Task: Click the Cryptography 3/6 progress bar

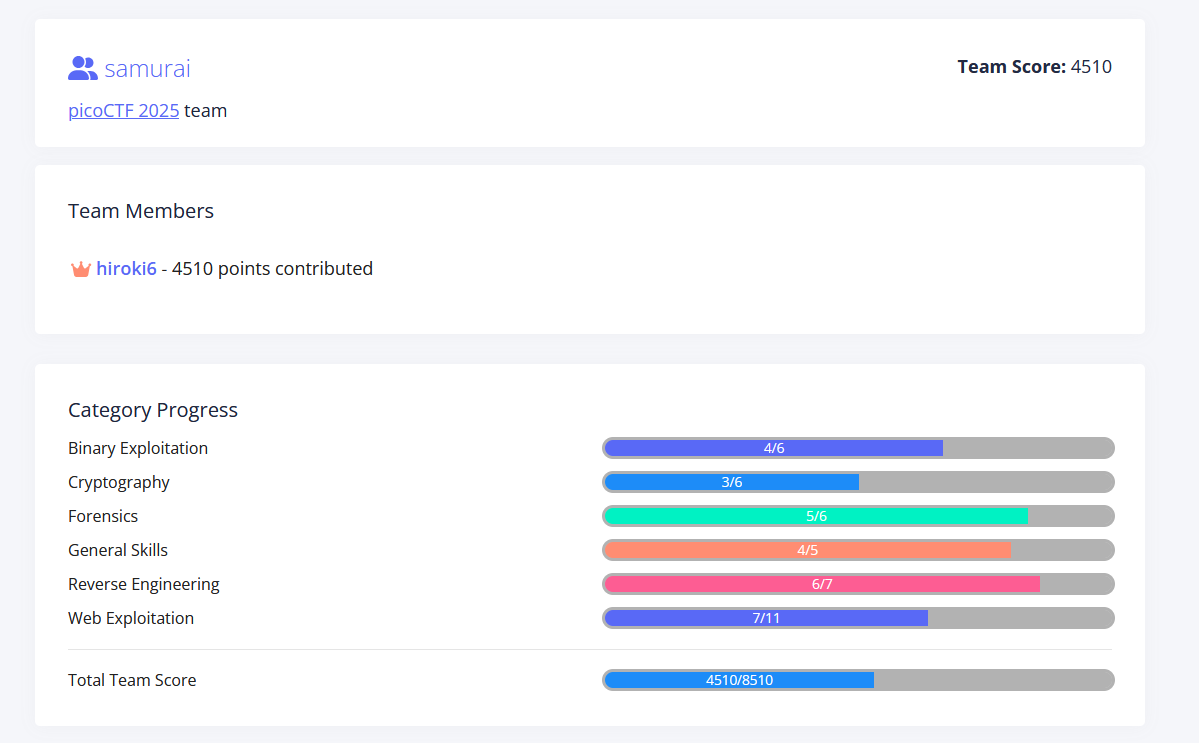Action: pos(858,482)
